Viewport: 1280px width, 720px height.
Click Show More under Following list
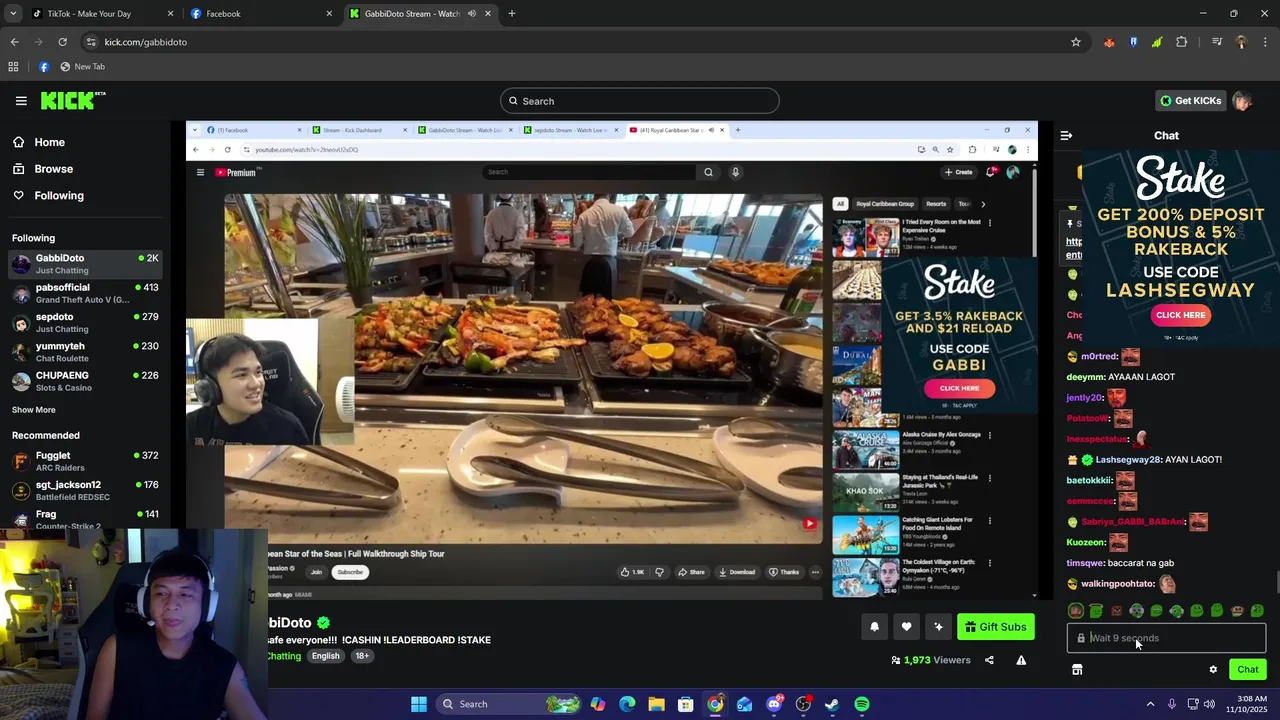[x=34, y=410]
